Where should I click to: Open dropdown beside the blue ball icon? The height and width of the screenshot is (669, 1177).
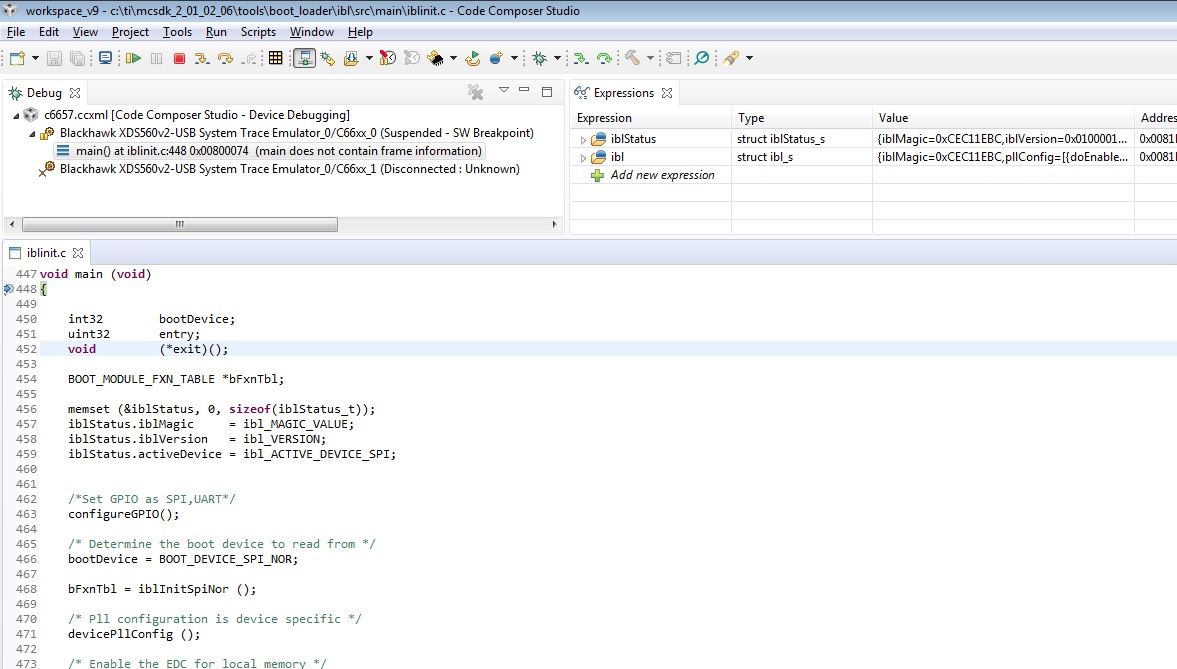coord(514,59)
